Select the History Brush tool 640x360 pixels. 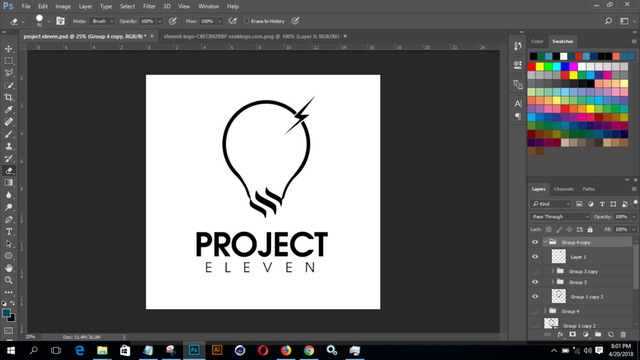(x=9, y=158)
